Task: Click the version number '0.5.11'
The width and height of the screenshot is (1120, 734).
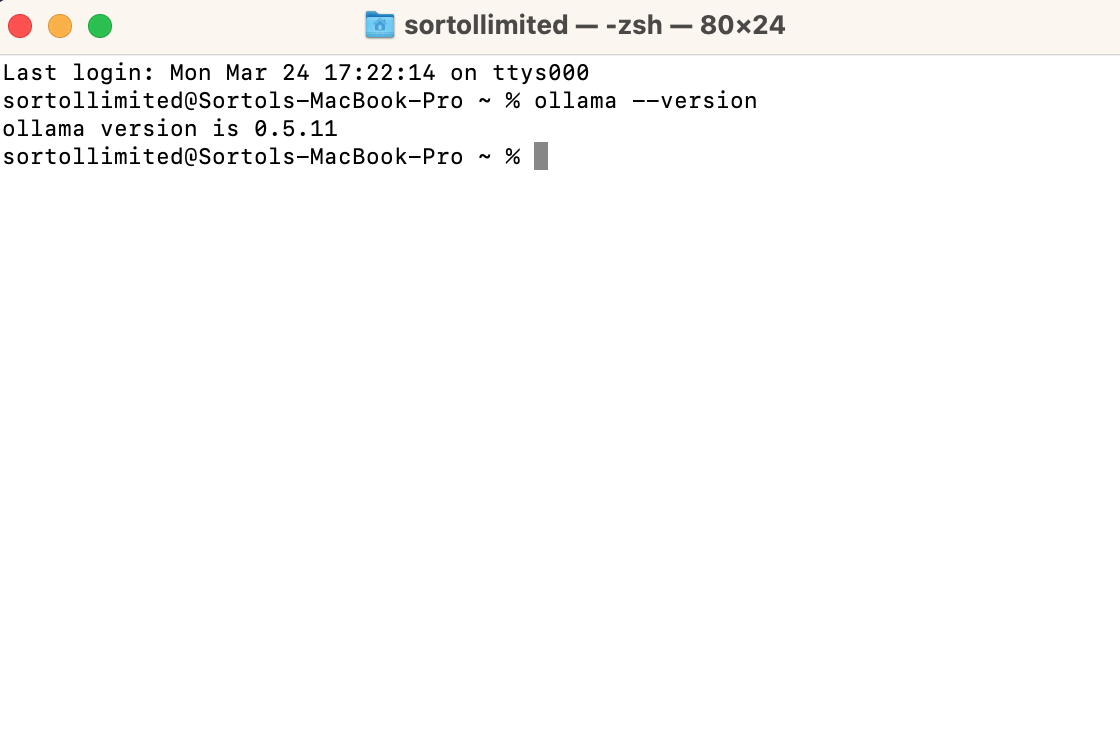Action: 296,128
